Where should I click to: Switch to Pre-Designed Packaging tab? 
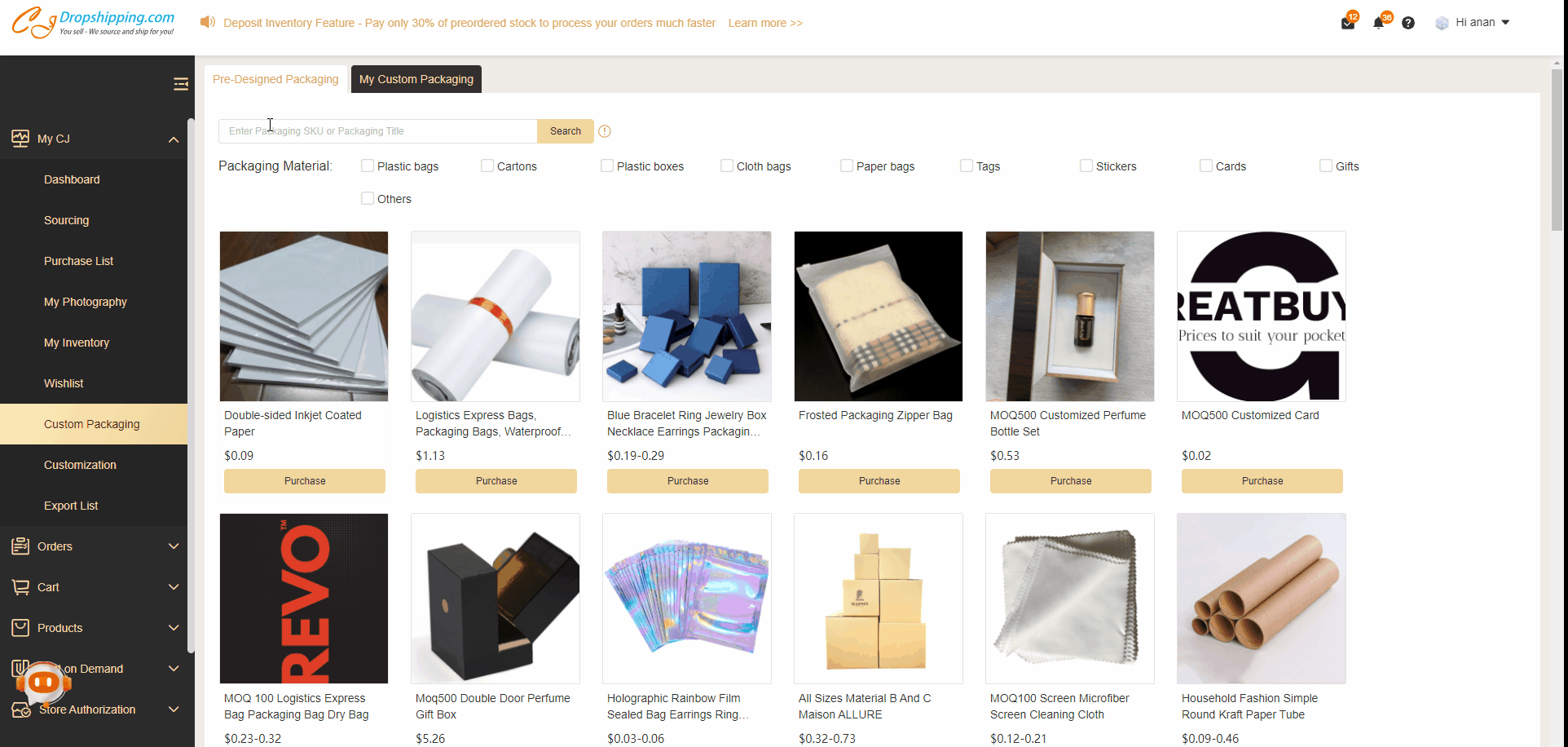(x=275, y=79)
